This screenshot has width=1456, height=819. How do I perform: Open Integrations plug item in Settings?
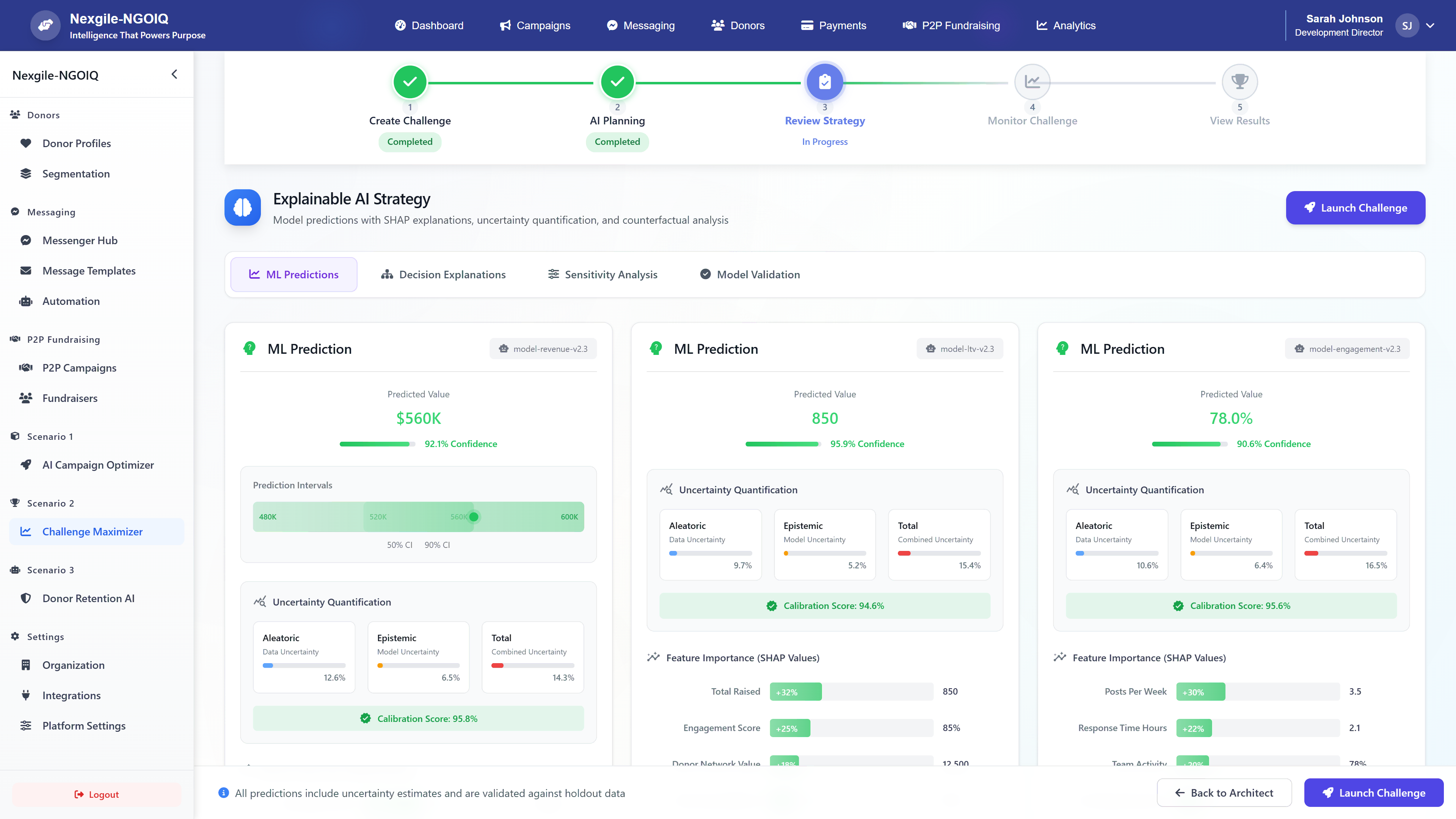tap(71, 695)
